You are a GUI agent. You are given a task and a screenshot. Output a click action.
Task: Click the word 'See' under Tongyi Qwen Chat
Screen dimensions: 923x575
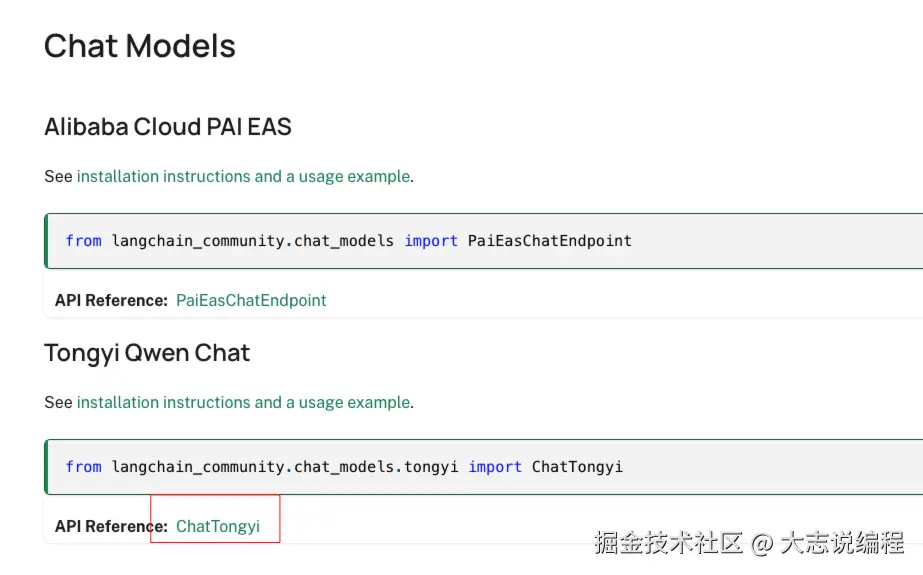point(58,402)
